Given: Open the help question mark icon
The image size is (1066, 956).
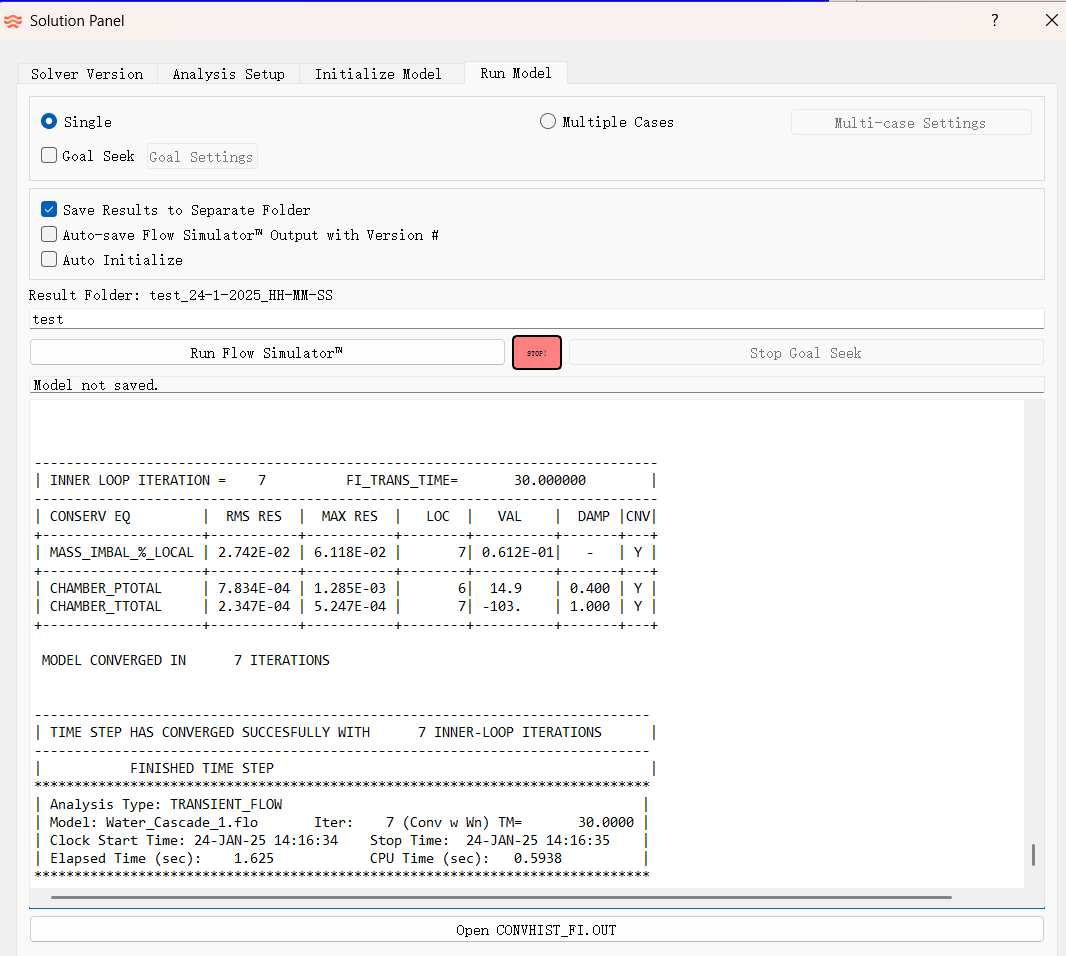Looking at the screenshot, I should [994, 20].
